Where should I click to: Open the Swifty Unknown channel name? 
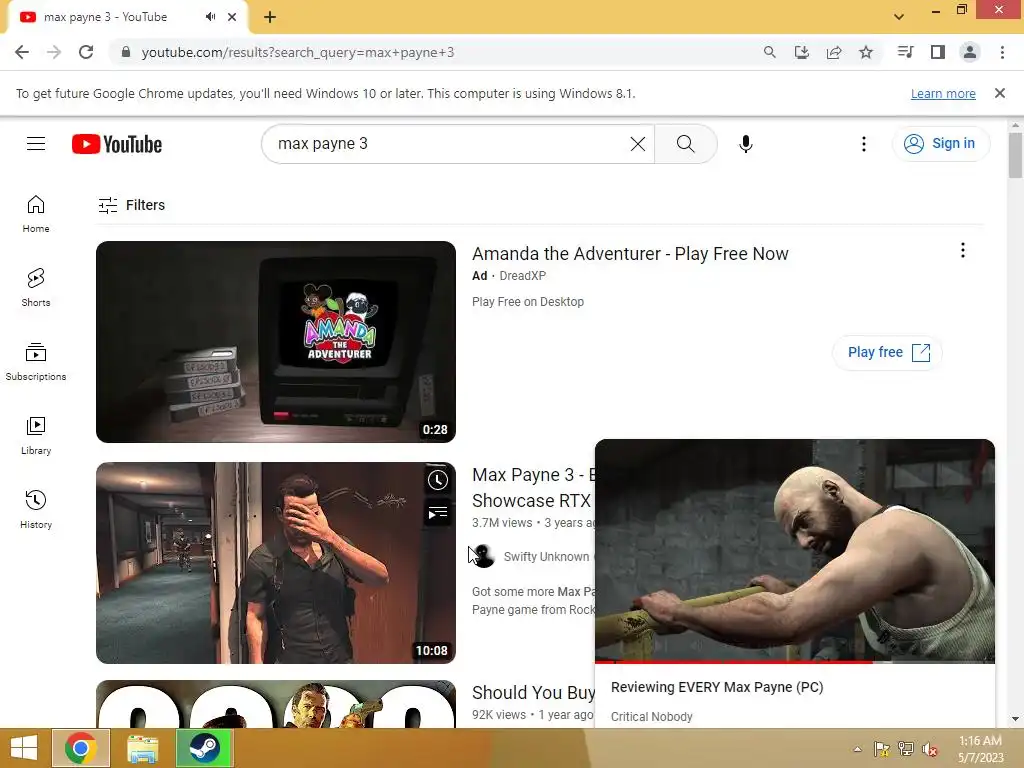546,556
